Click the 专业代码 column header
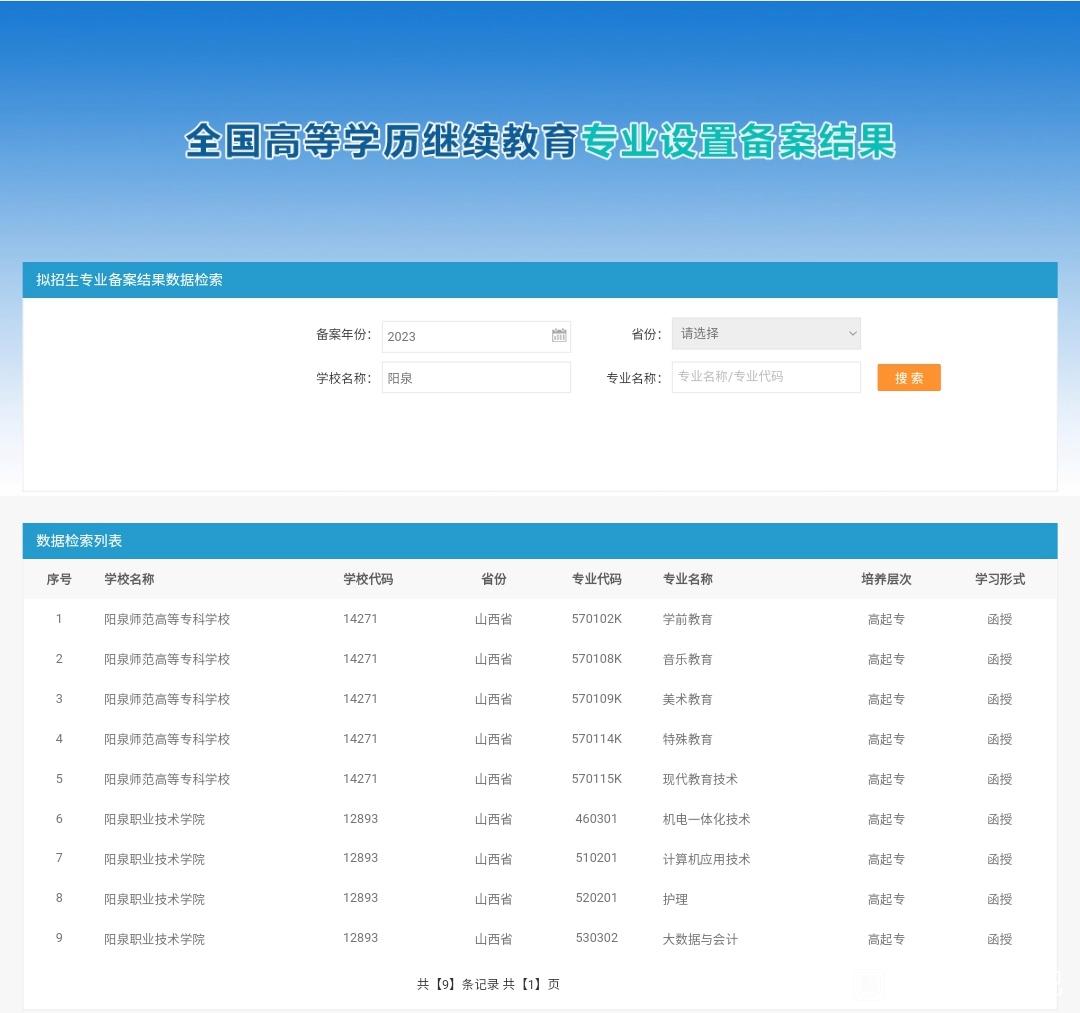This screenshot has width=1080, height=1013. tap(596, 579)
